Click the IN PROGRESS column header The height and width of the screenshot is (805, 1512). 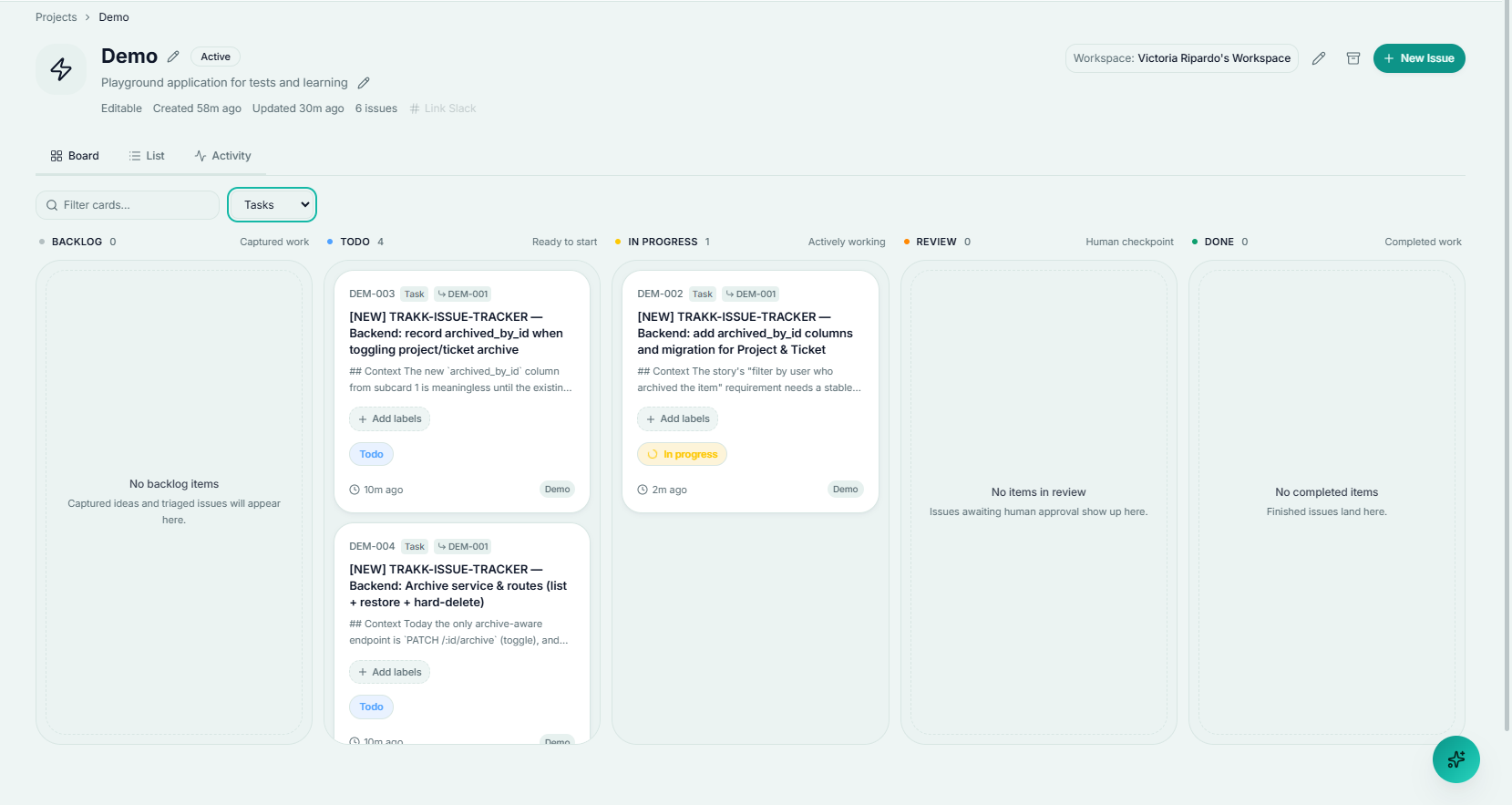[663, 242]
